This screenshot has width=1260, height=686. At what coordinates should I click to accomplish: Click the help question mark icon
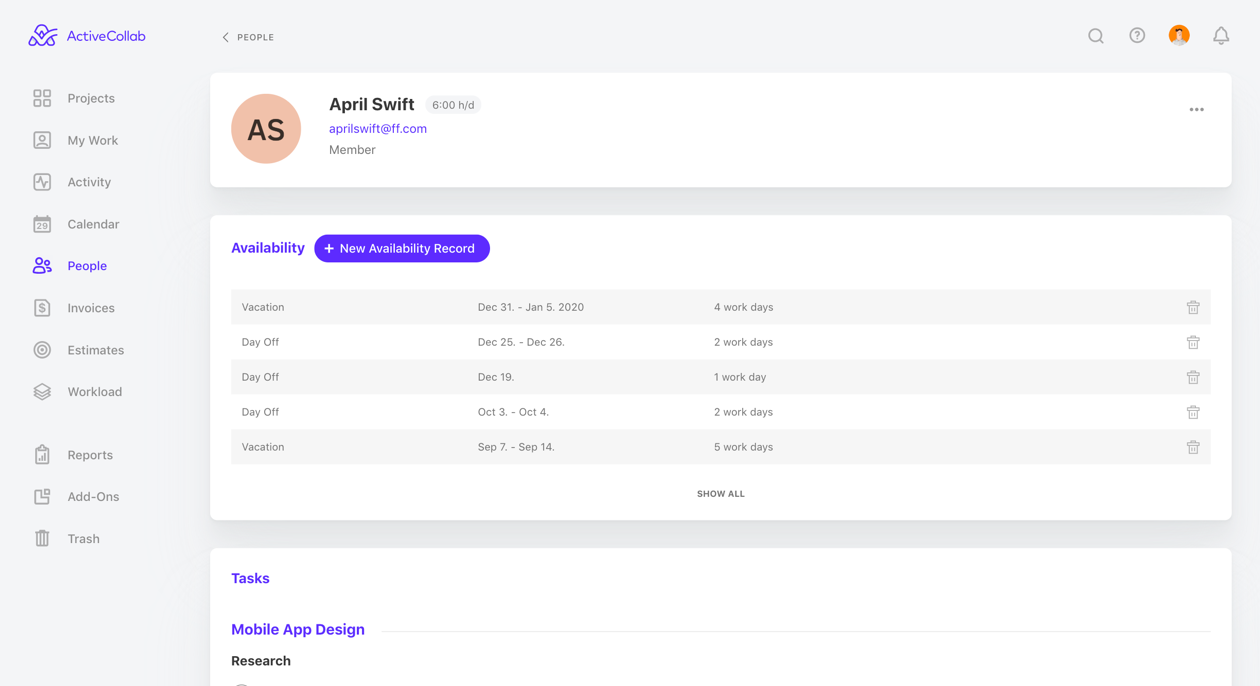click(1137, 36)
